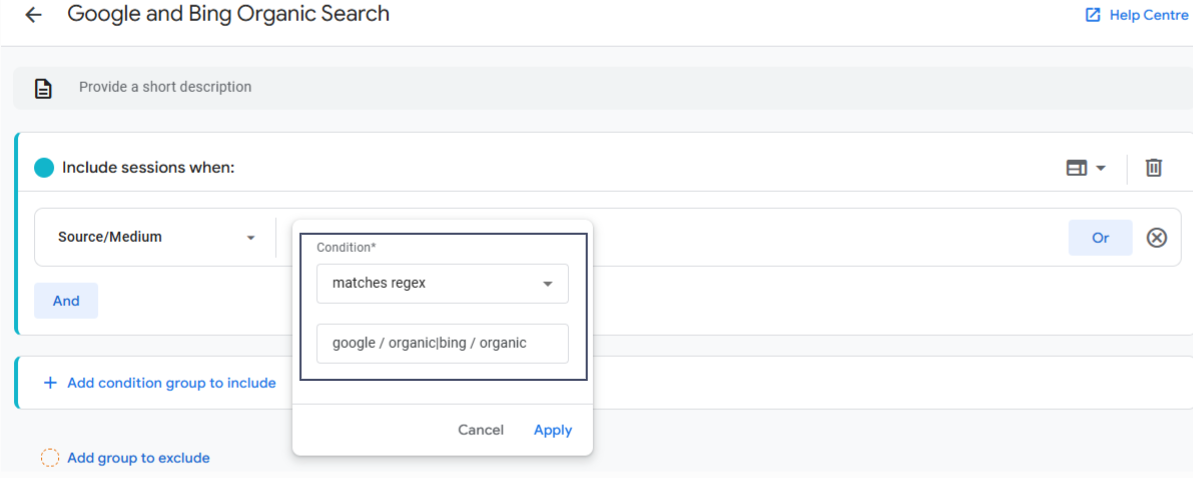This screenshot has width=1193, height=478.
Task: Click the description document icon
Action: point(43,88)
